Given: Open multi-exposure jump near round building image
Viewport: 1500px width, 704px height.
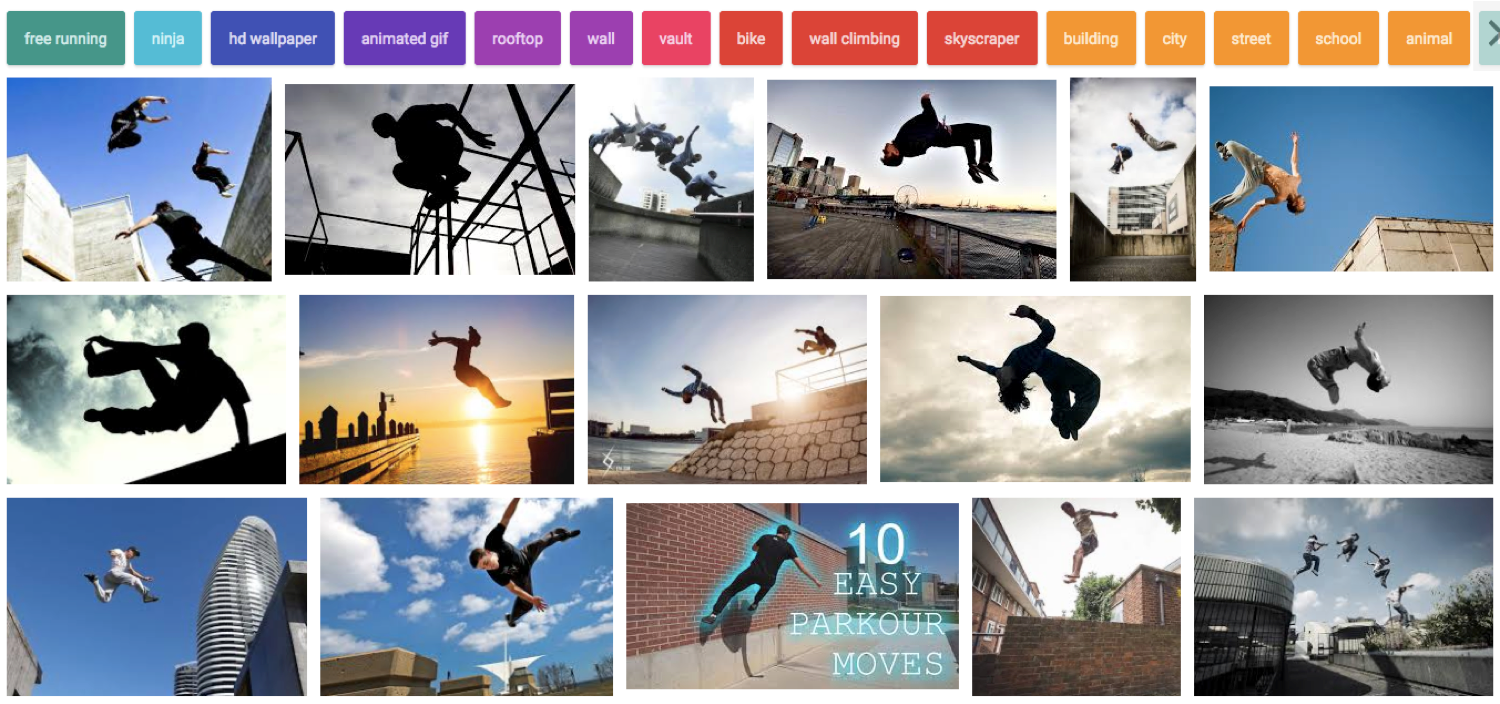Looking at the screenshot, I should [1343, 597].
